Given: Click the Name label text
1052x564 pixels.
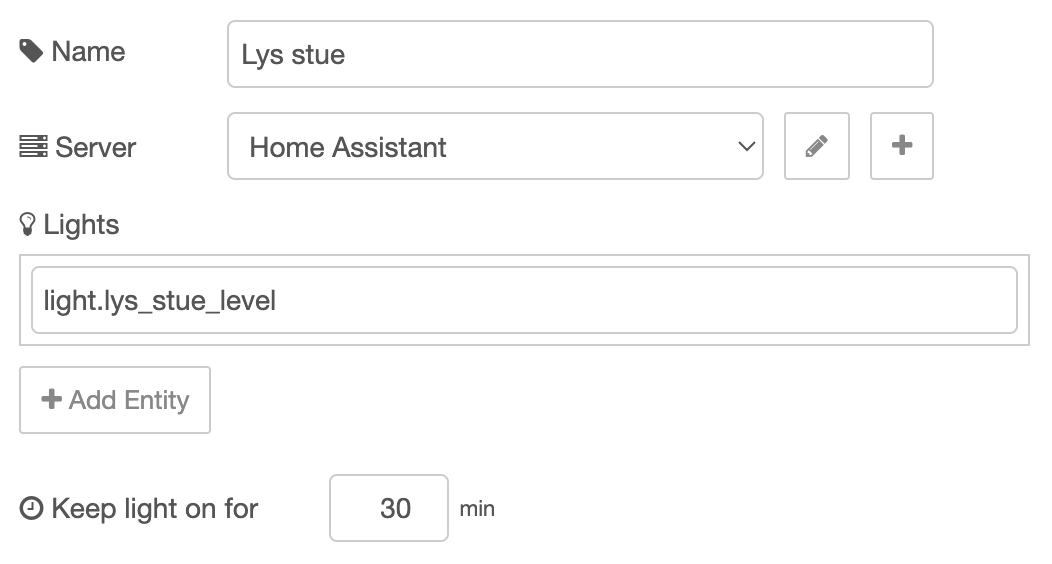Looking at the screenshot, I should tap(88, 51).
